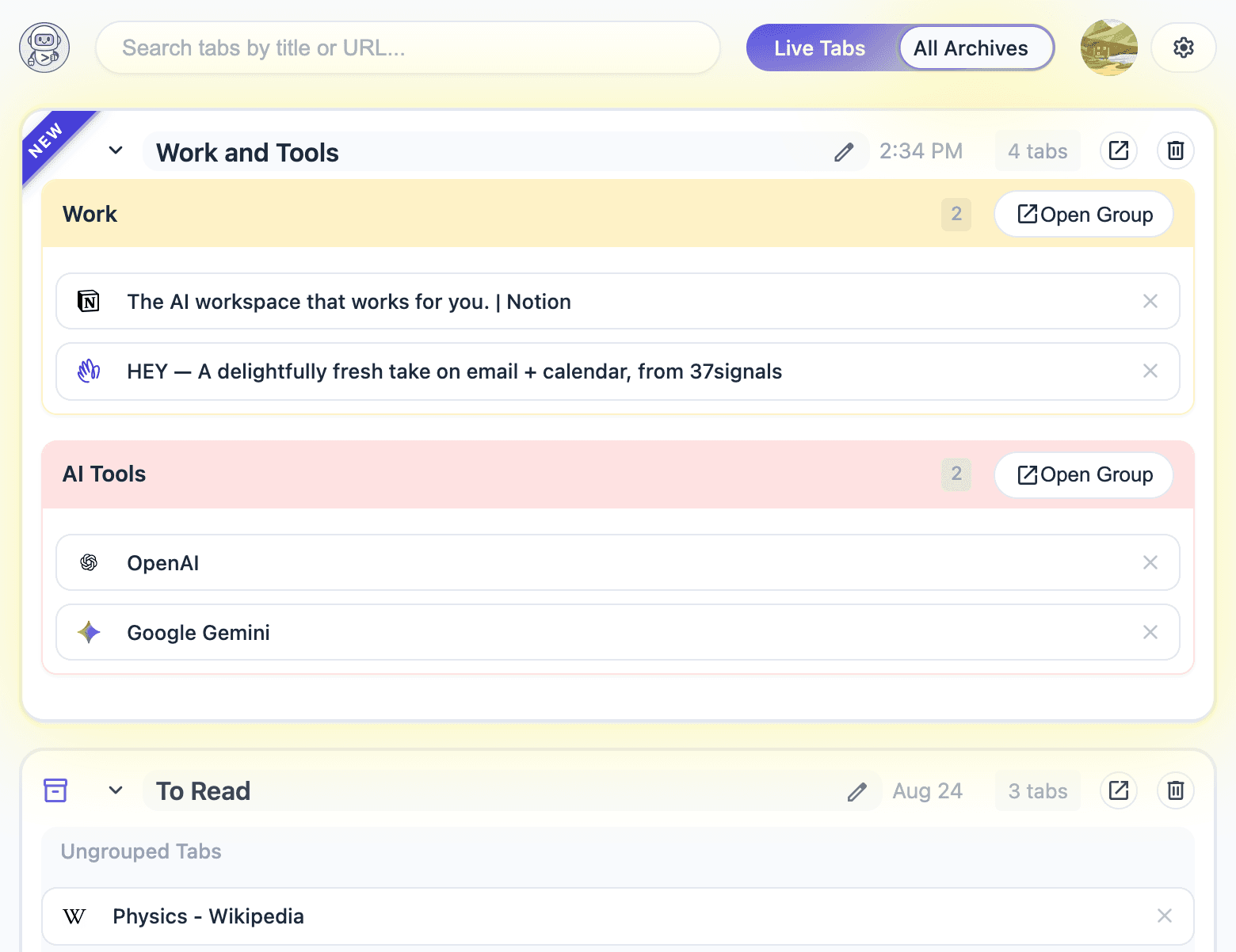1236x952 pixels.
Task: Open all To Read tabs
Action: (1119, 790)
